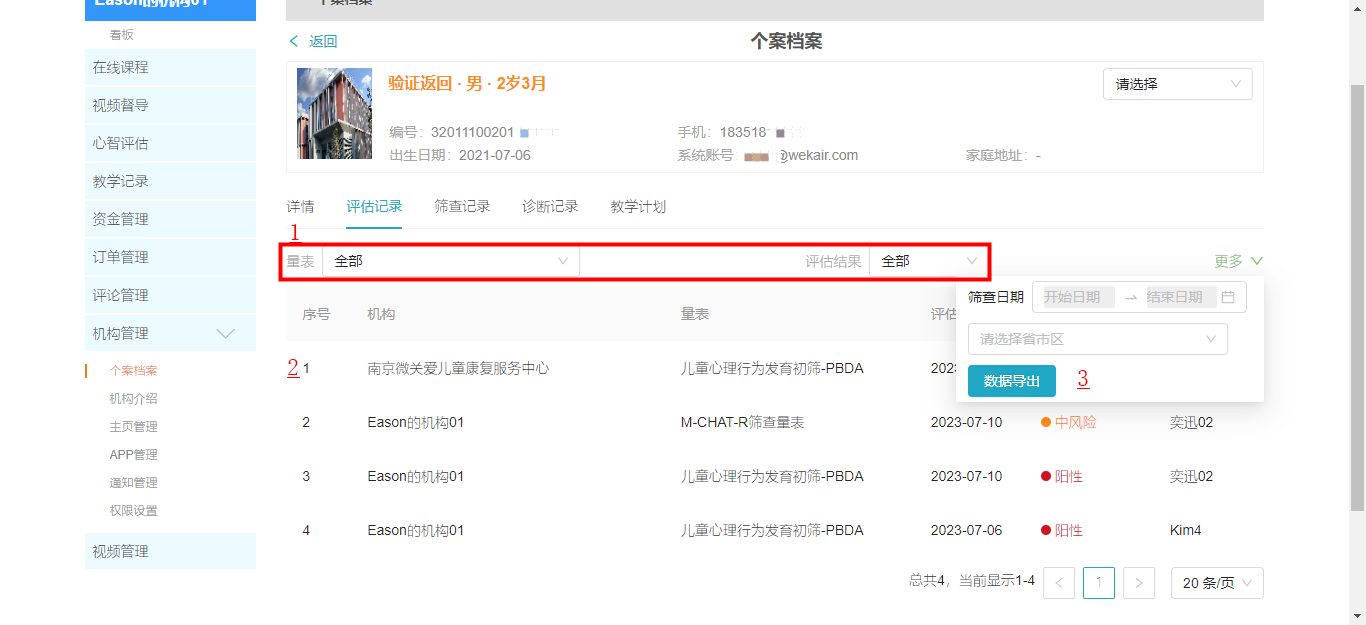Screen dimensions: 1366x625
Task: Click page number 1 button
Action: pyautogui.click(x=1099, y=583)
